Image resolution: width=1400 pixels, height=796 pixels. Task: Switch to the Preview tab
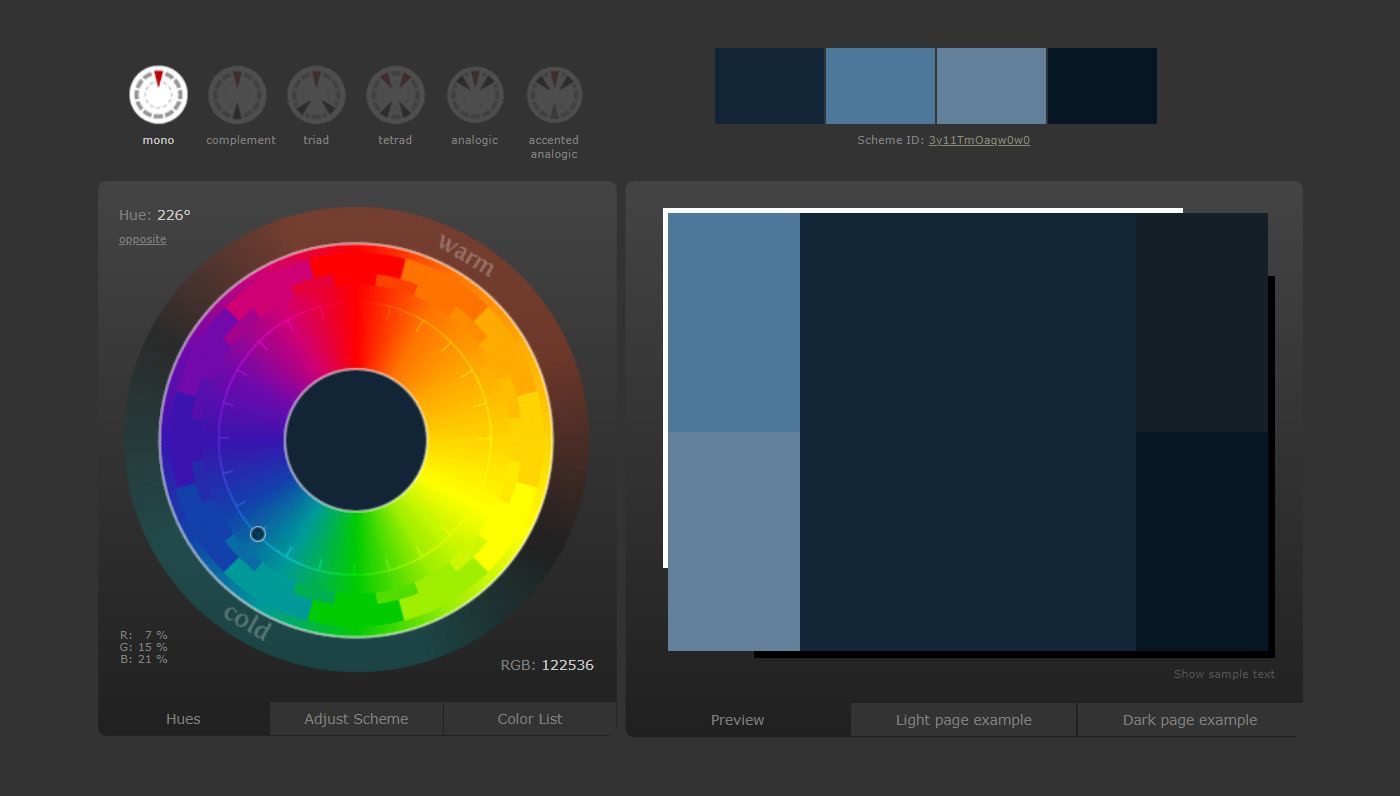click(x=737, y=720)
